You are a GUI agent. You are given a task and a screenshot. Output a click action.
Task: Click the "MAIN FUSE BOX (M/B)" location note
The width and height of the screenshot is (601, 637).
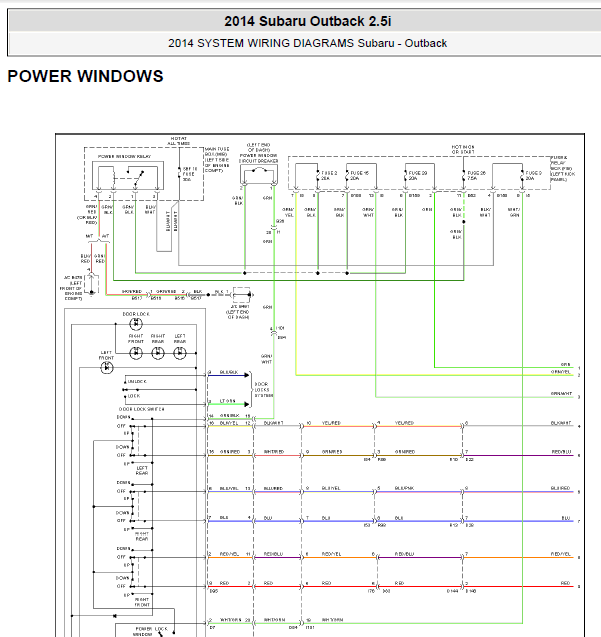pos(217,160)
